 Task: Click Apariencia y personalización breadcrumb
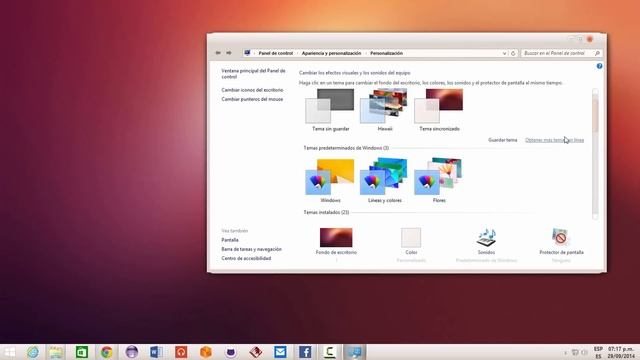[331, 53]
